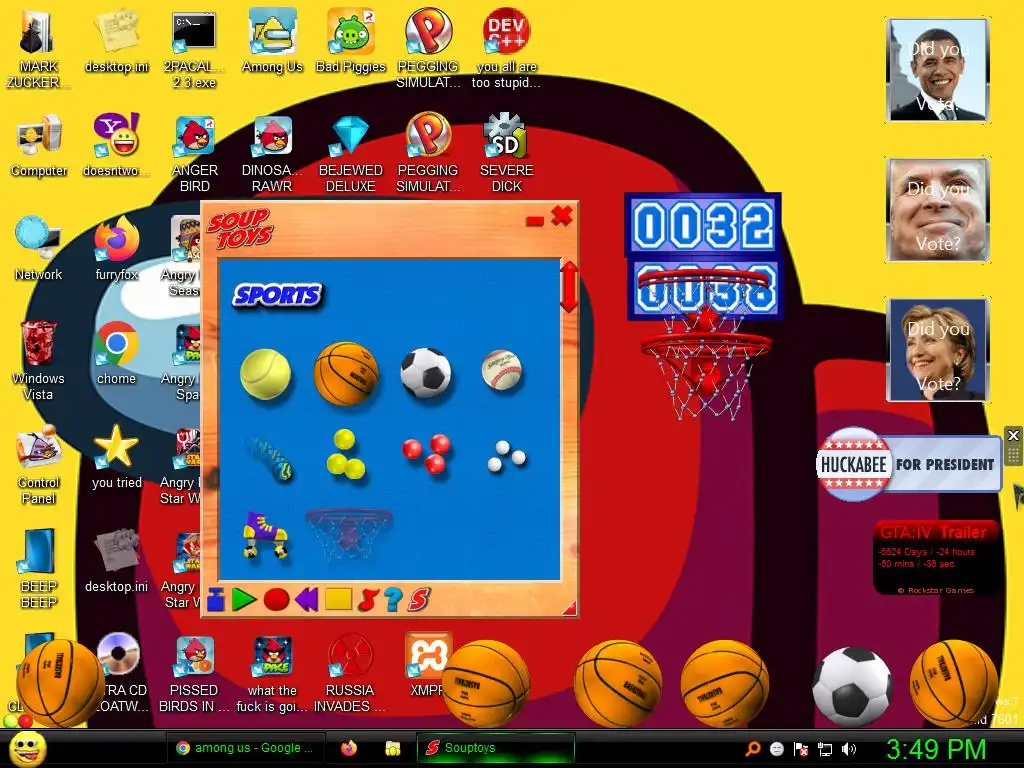This screenshot has height=768, width=1024.
Task: Click the green play button in Soup Toys
Action: (244, 600)
